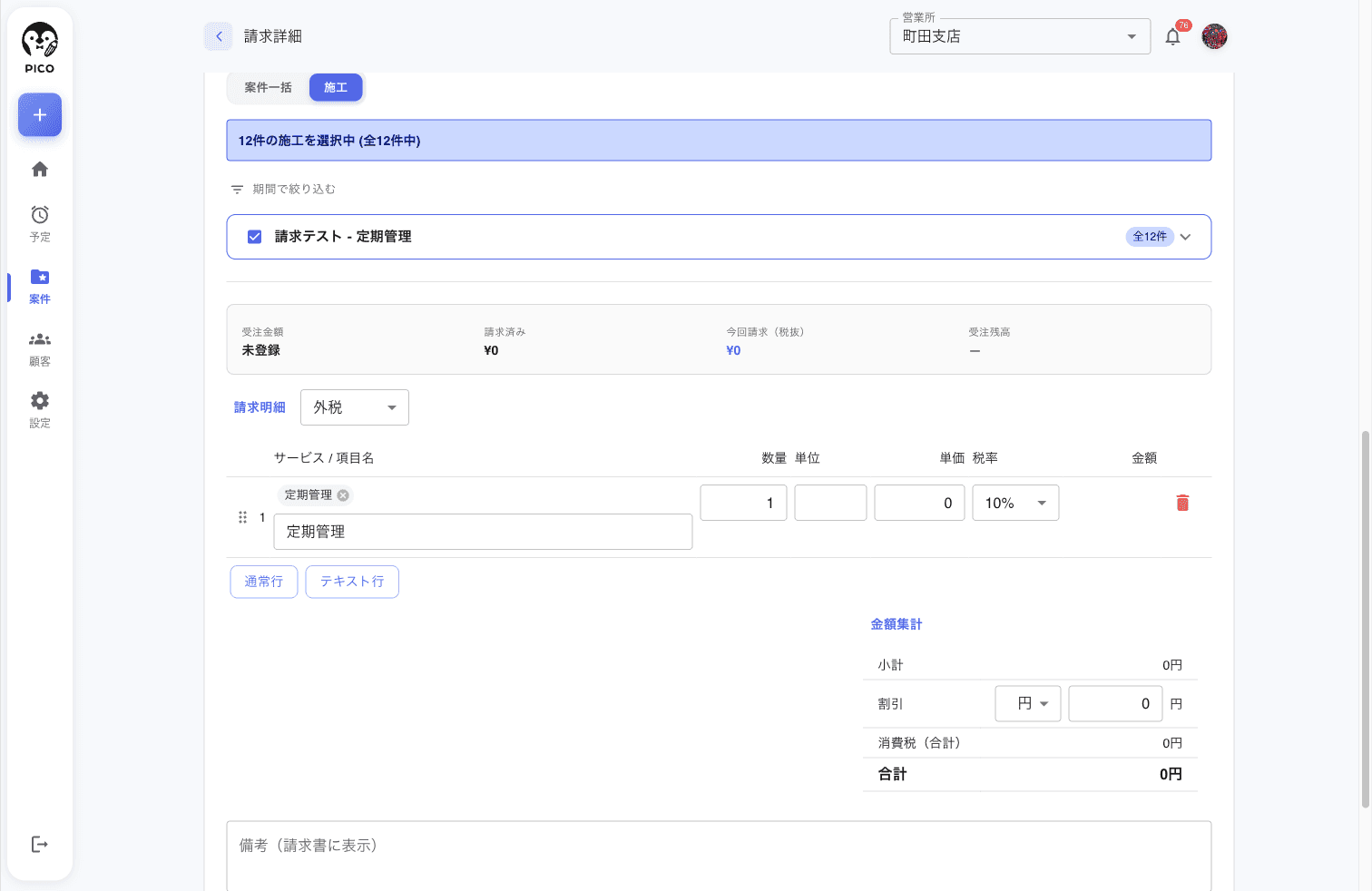This screenshot has height=891, width=1372.
Task: Click the 金額集計 heading
Action: coord(897,624)
